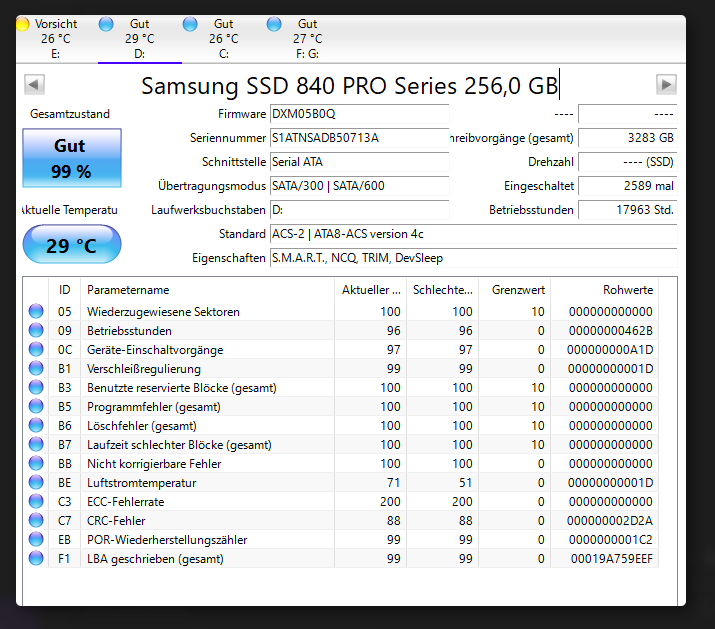Viewport: 715px width, 629px height.
Task: Click the Parametername column header
Action: coord(207,290)
